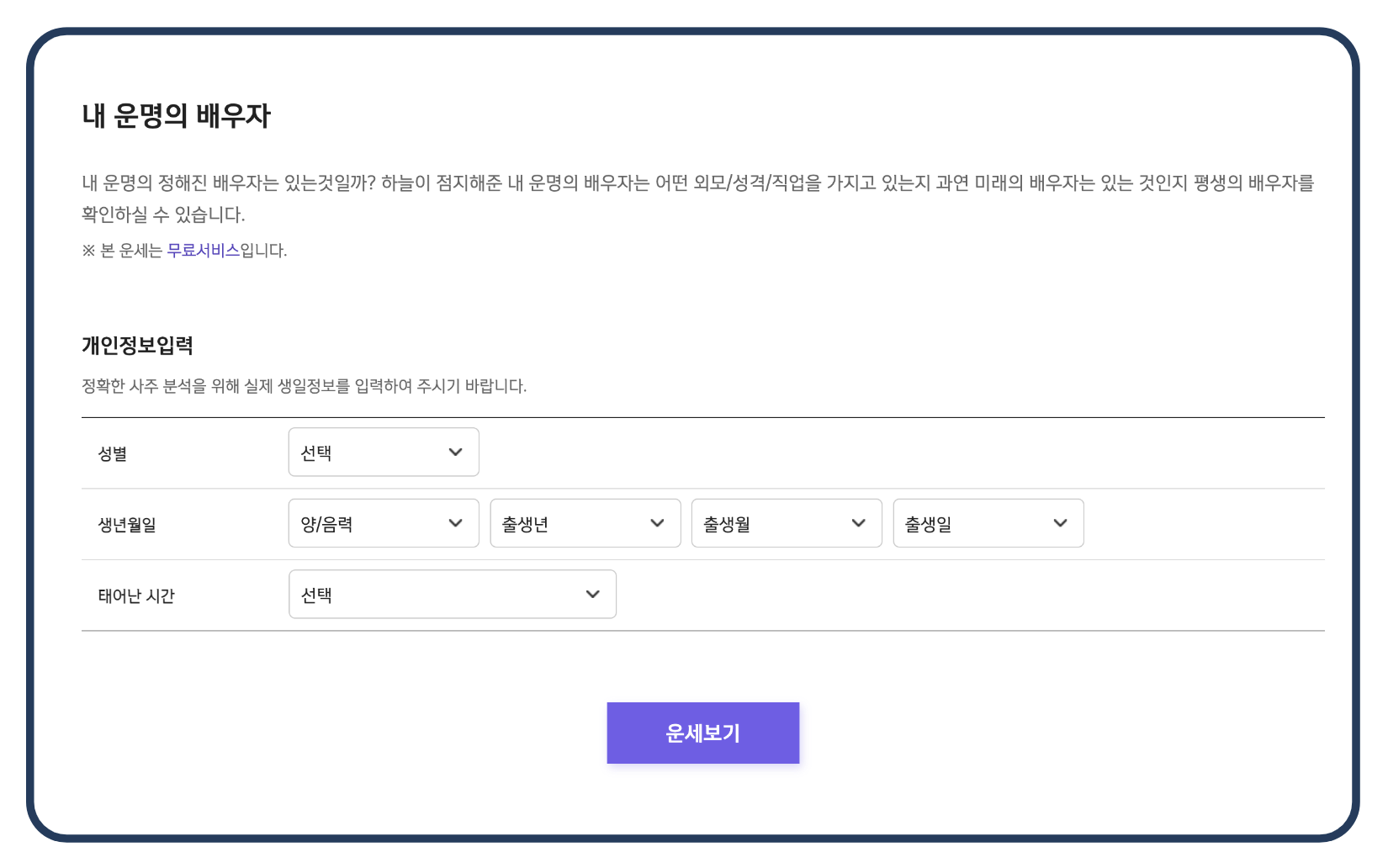Screen dimensions: 1388x868
Task: Click the 운세보기 purple button
Action: click(702, 732)
